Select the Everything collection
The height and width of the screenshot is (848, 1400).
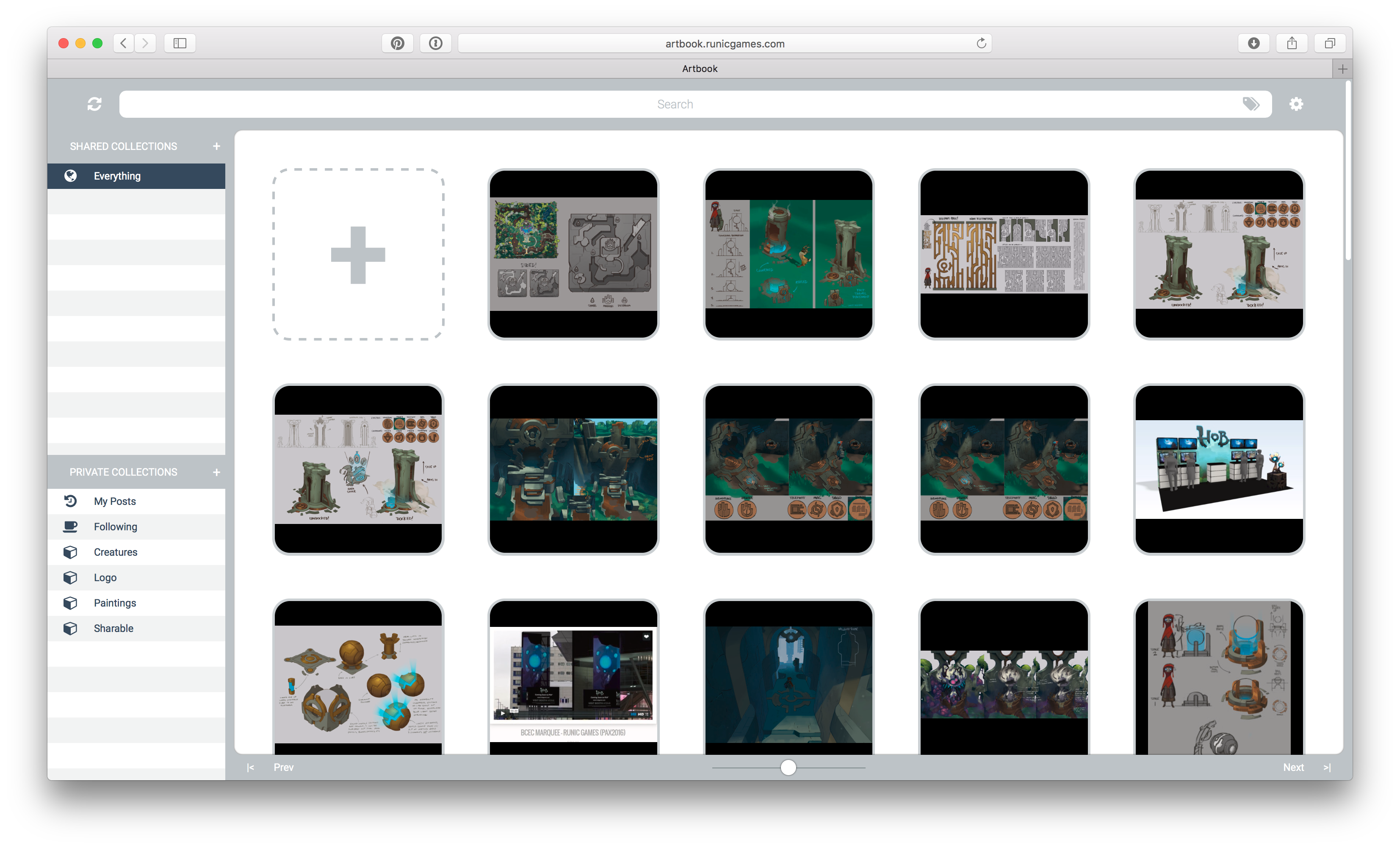point(117,176)
